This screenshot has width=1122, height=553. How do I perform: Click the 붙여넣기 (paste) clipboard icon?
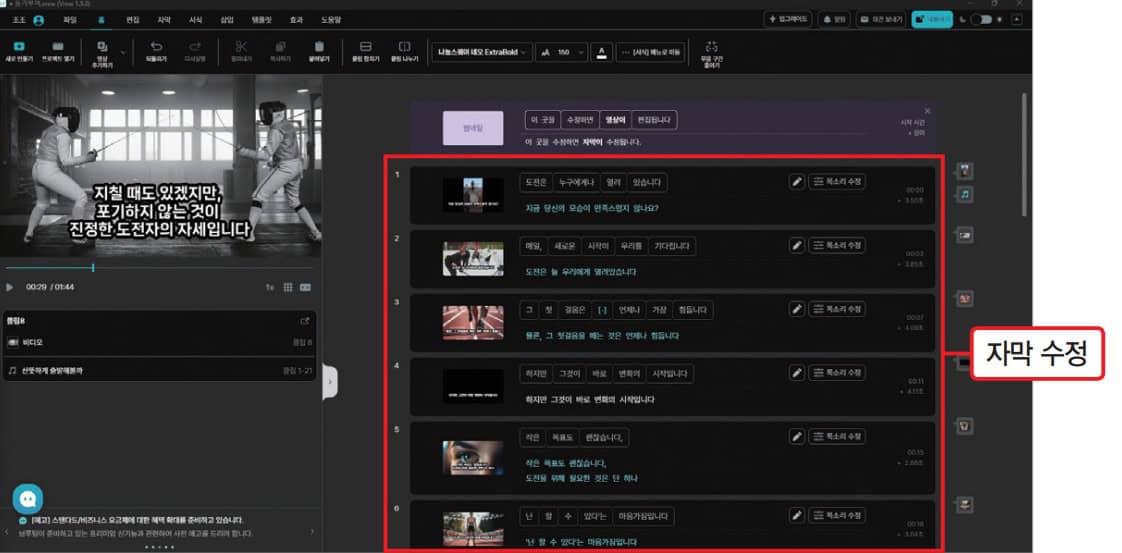319,47
